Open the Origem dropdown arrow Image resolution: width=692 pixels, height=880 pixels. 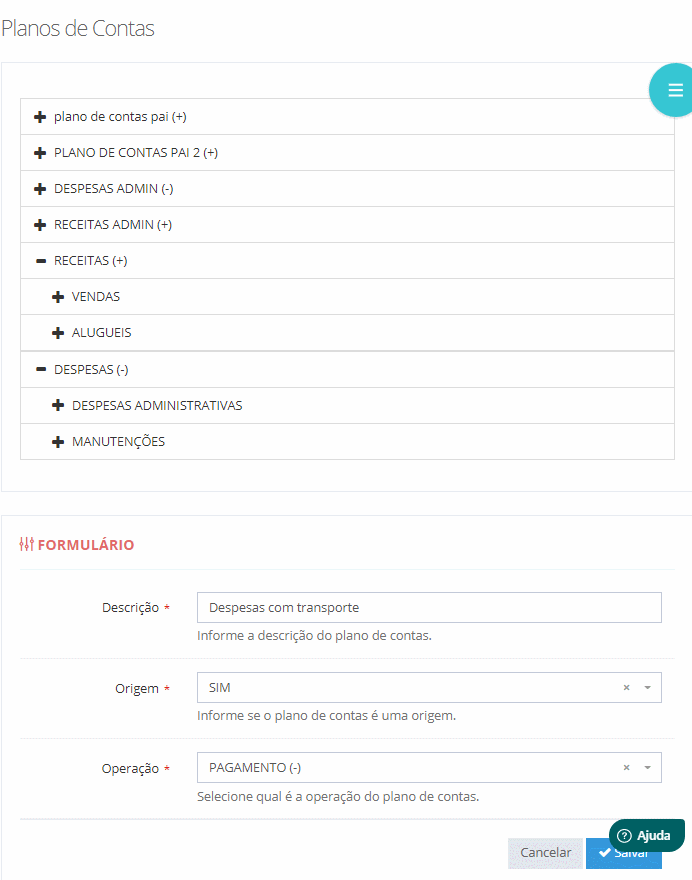[x=647, y=688]
